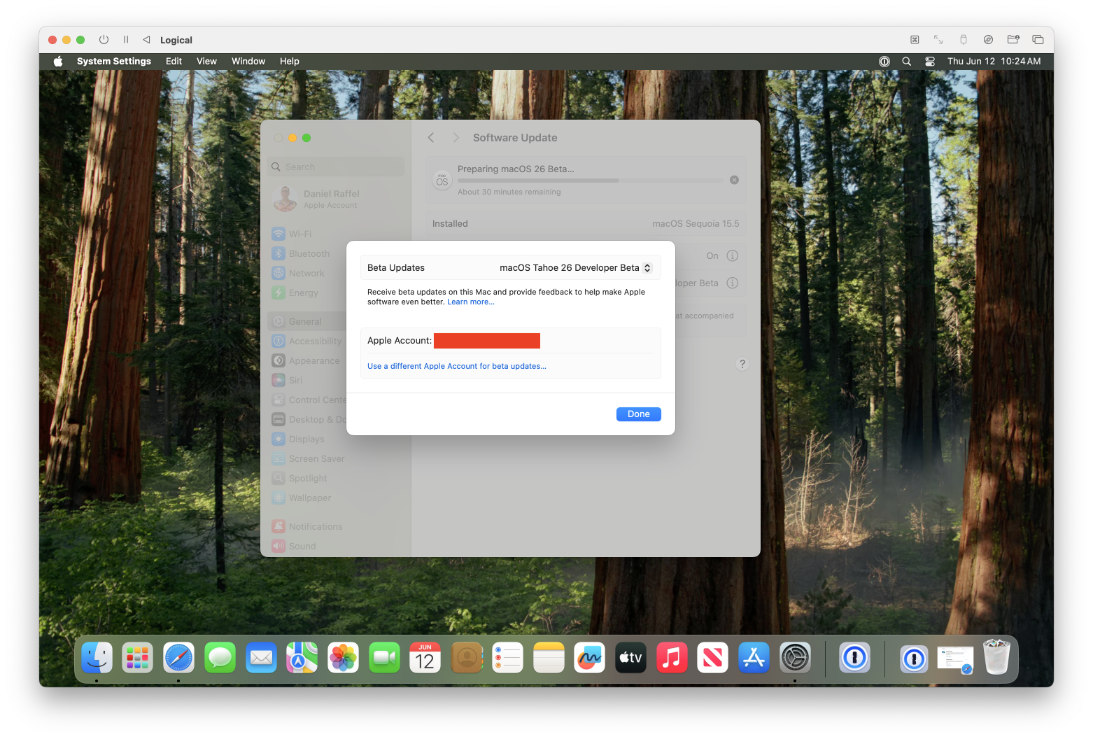Click the forward chevron beside Software Update
1093x739 pixels.
tap(456, 138)
